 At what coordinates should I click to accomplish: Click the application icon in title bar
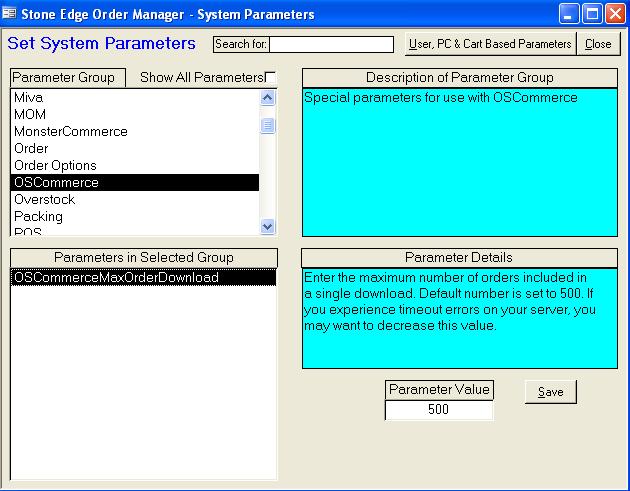[x=9, y=14]
